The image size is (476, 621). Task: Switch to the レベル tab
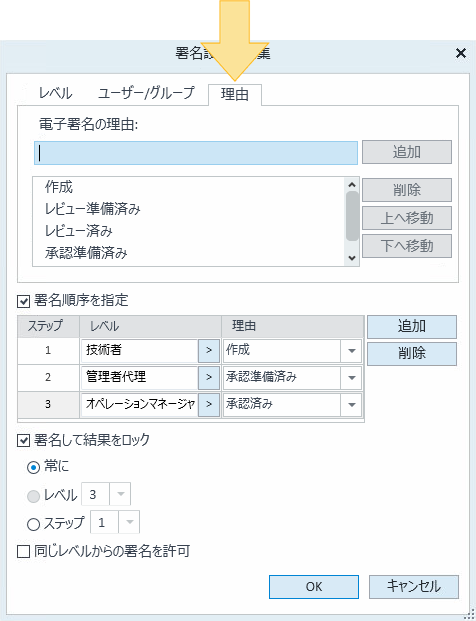point(55,94)
